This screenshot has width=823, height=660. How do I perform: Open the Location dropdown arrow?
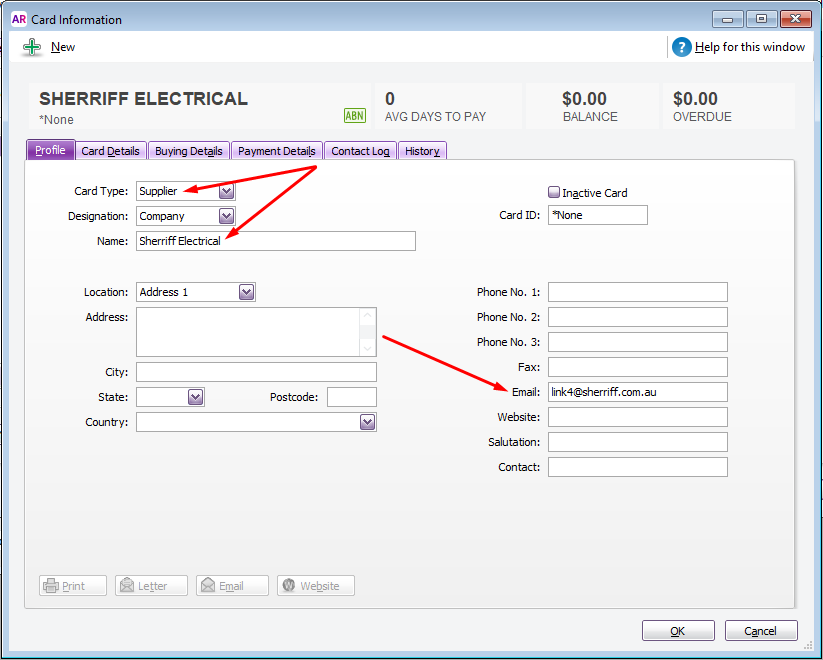246,292
